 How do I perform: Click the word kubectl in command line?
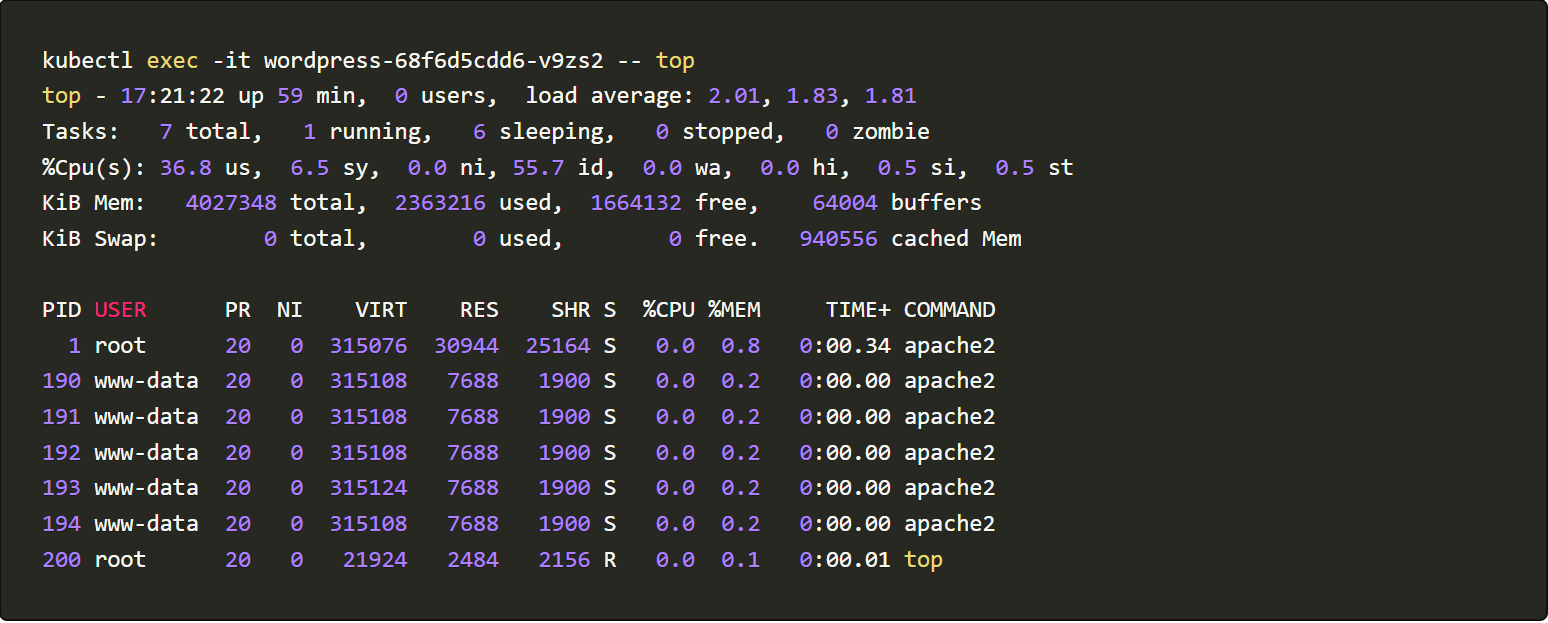(x=88, y=61)
